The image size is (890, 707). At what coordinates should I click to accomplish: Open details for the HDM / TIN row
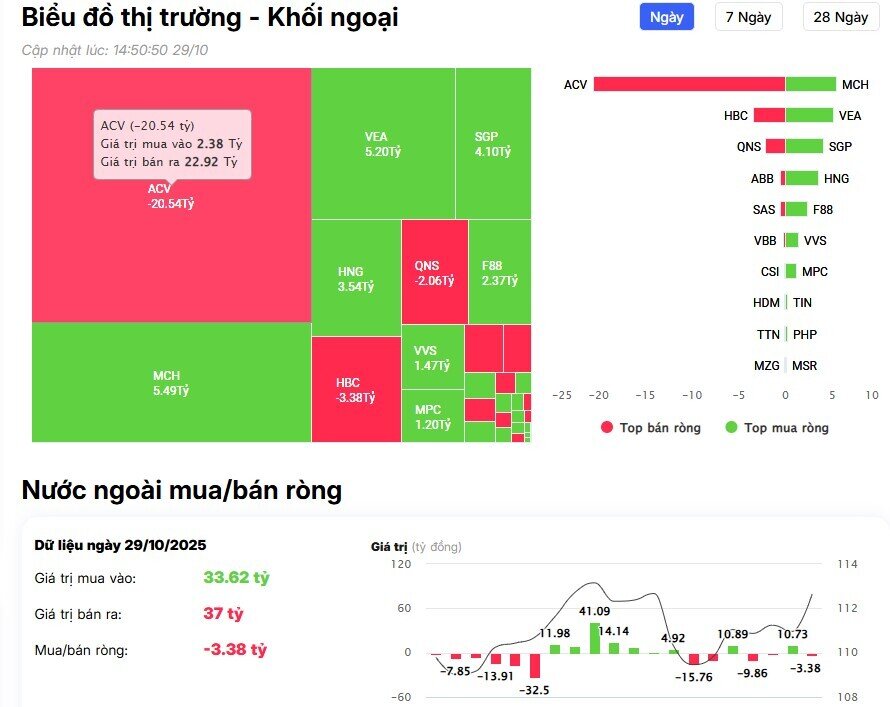(x=786, y=302)
